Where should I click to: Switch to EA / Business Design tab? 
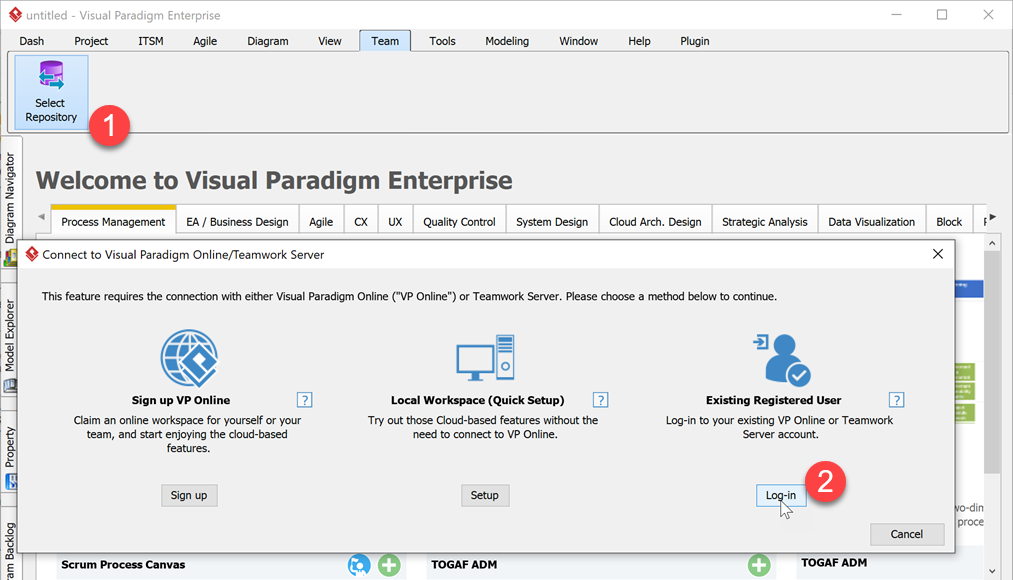pos(237,222)
